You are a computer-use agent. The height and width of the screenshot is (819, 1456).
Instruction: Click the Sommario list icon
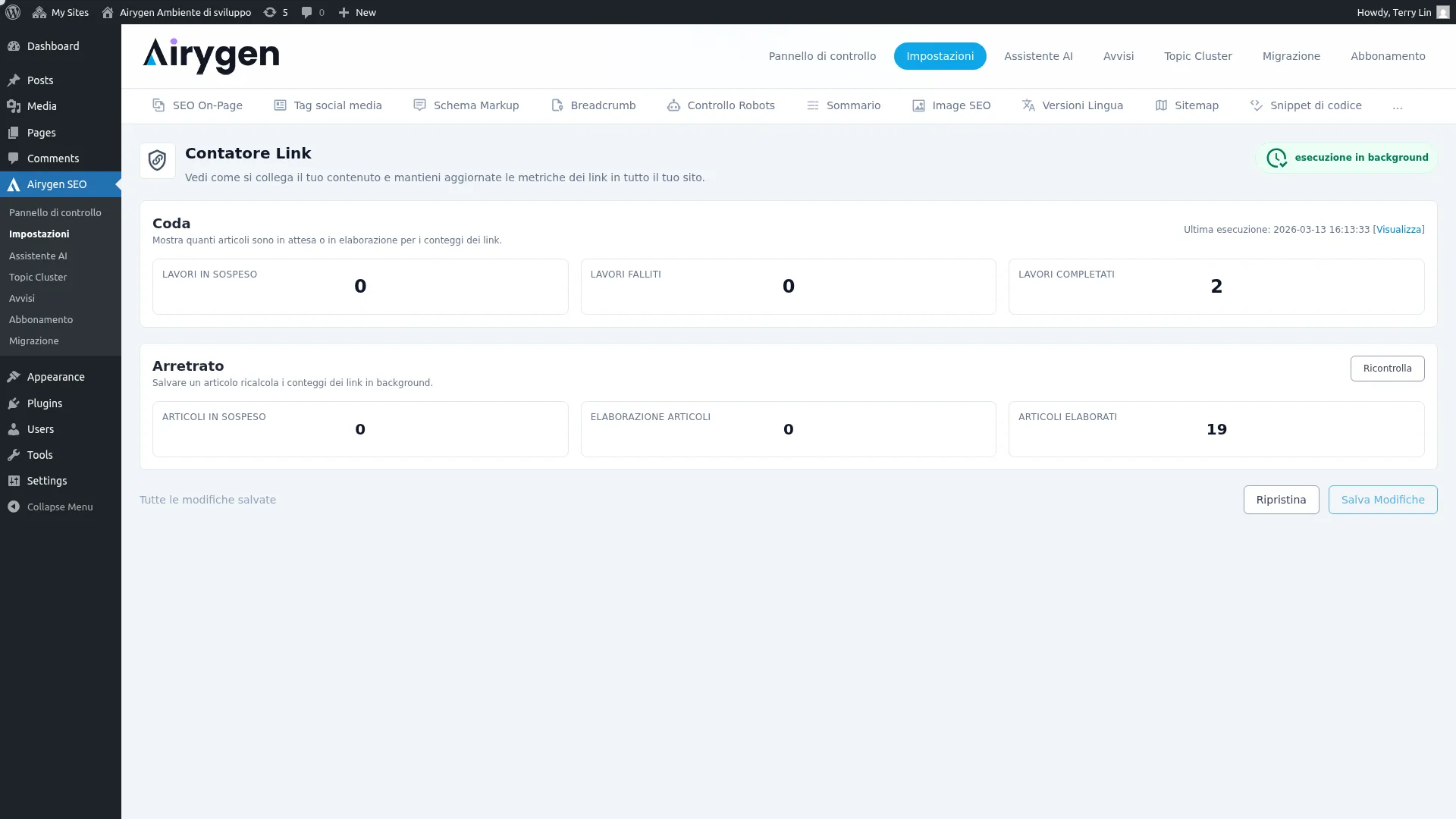(x=812, y=105)
